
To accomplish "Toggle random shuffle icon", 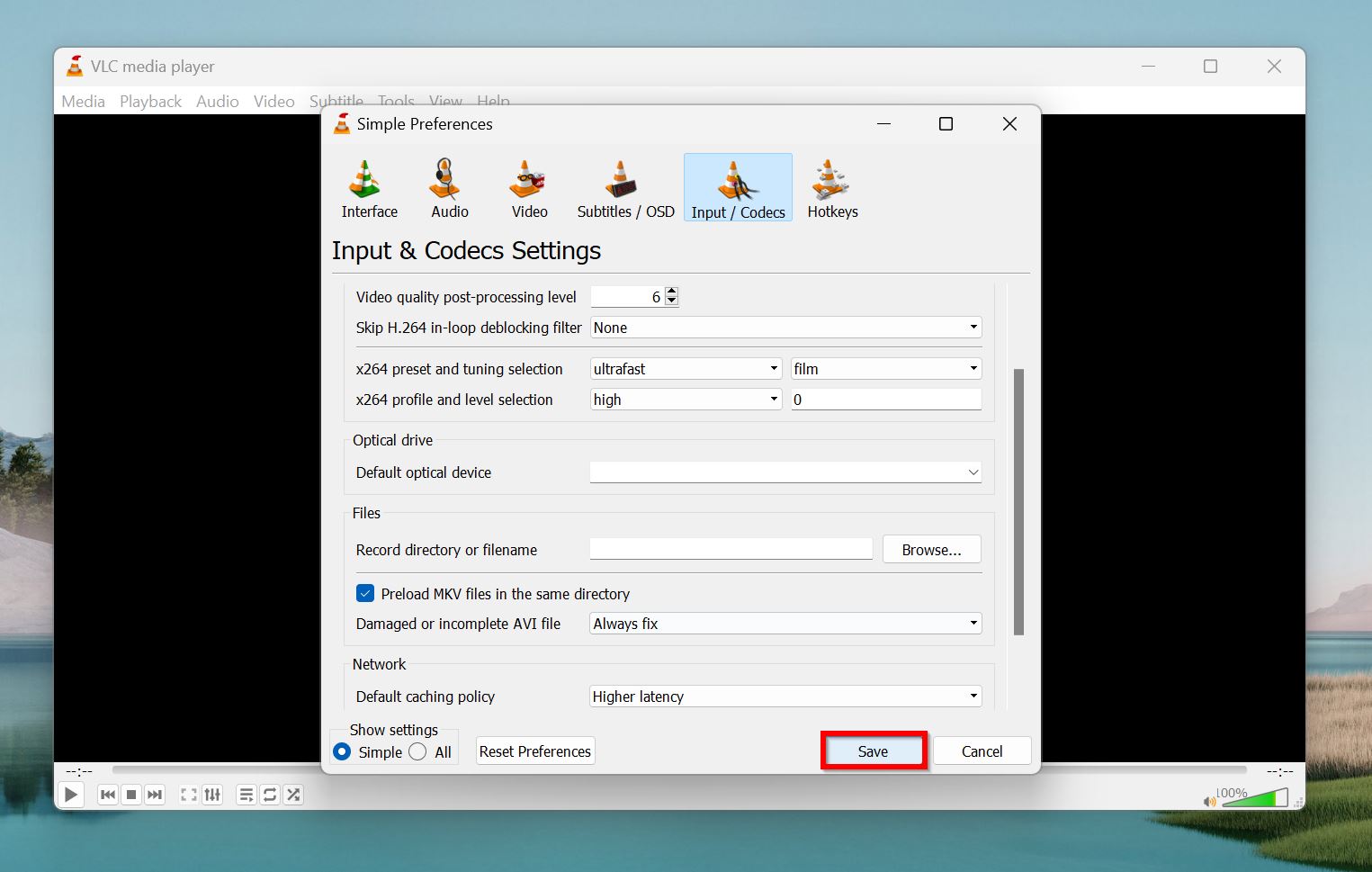I will pyautogui.click(x=293, y=795).
